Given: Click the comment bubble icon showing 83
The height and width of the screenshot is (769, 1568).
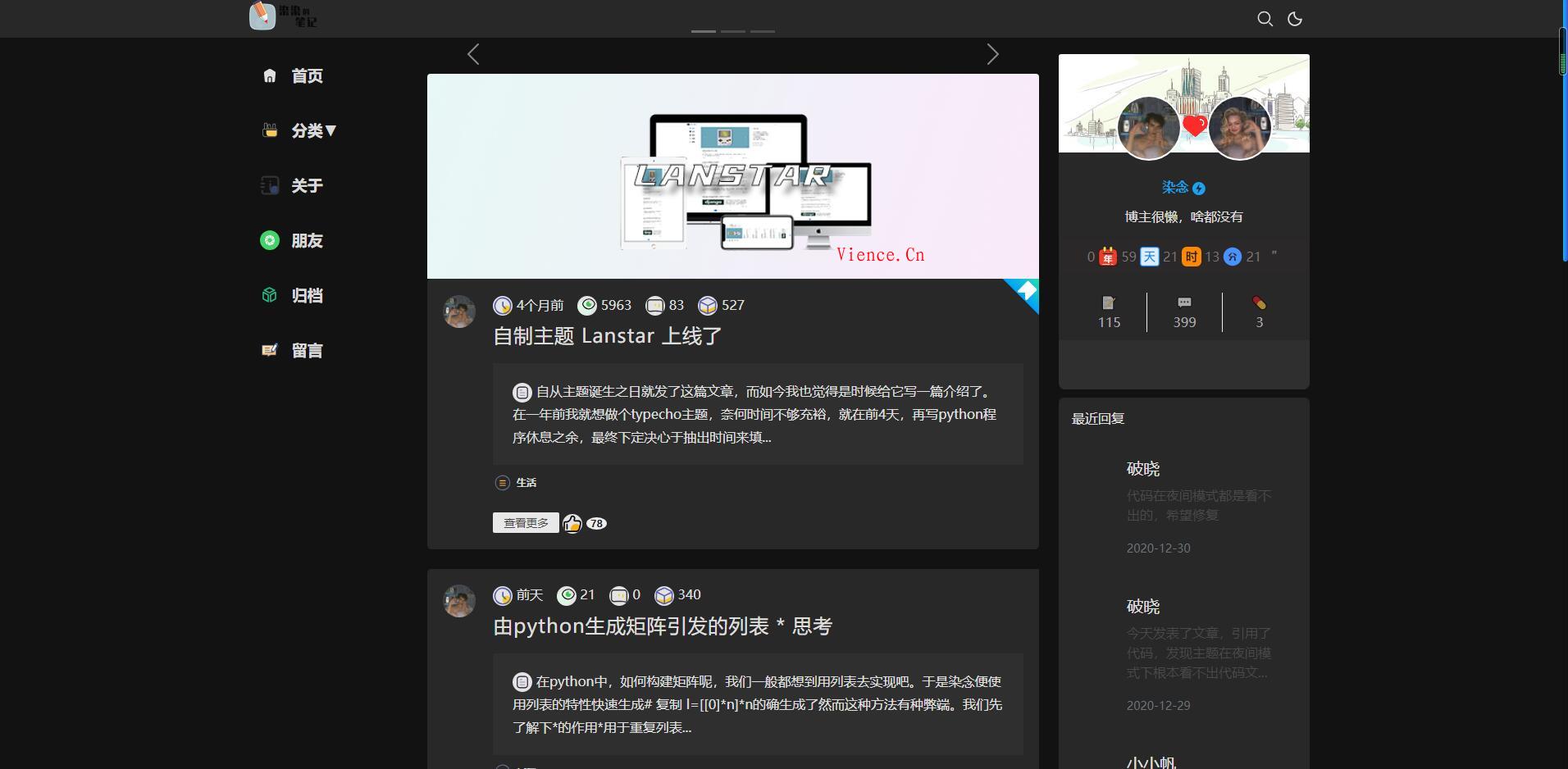Looking at the screenshot, I should tap(656, 305).
